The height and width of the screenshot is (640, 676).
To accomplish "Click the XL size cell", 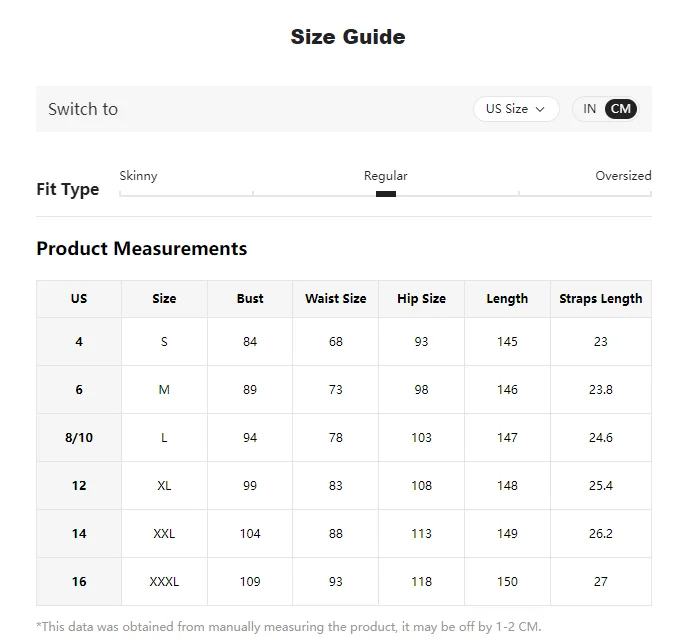I will tap(164, 486).
